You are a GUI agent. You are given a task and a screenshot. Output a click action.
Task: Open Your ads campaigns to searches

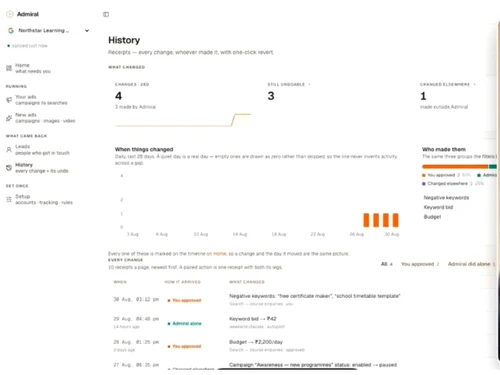click(x=41, y=100)
